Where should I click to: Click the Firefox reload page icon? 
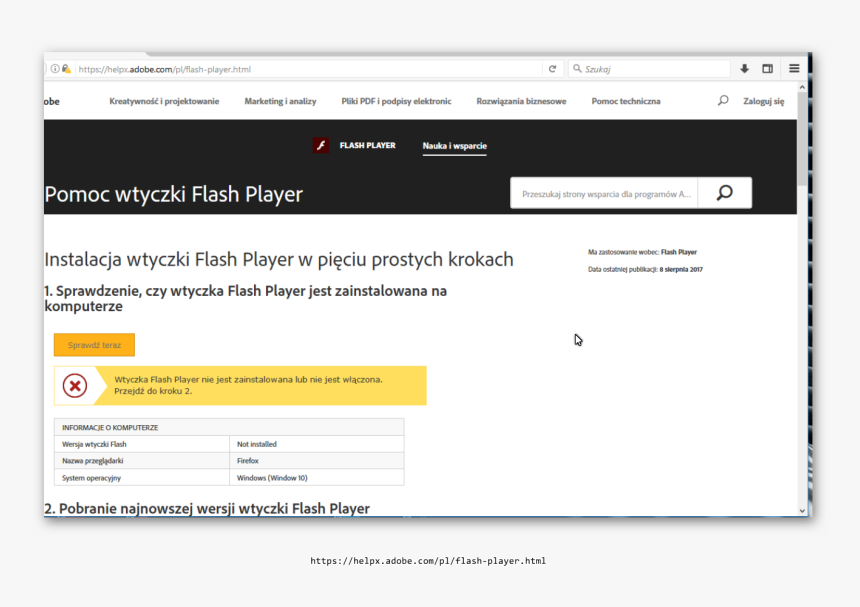click(552, 69)
